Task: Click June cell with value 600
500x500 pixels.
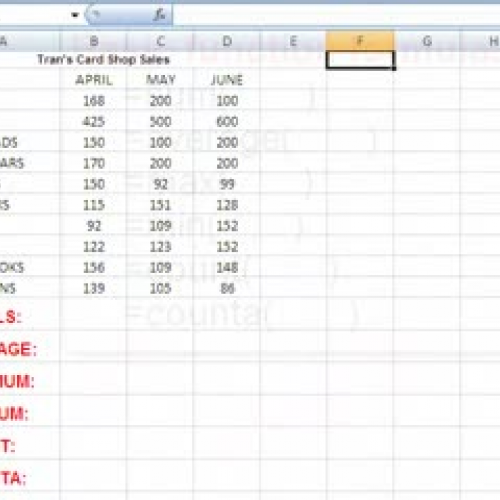Action: (227, 122)
